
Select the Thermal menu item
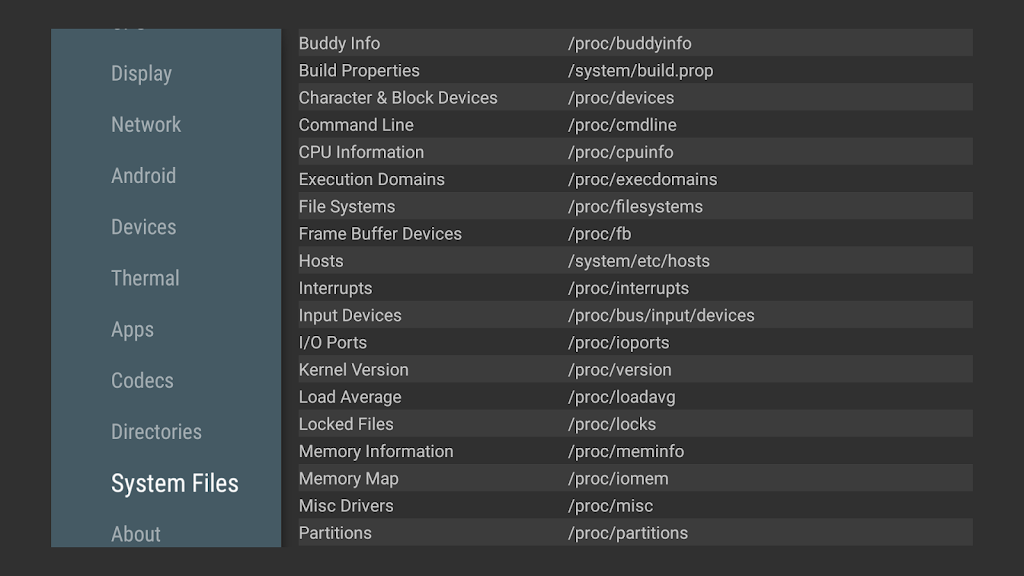145,278
